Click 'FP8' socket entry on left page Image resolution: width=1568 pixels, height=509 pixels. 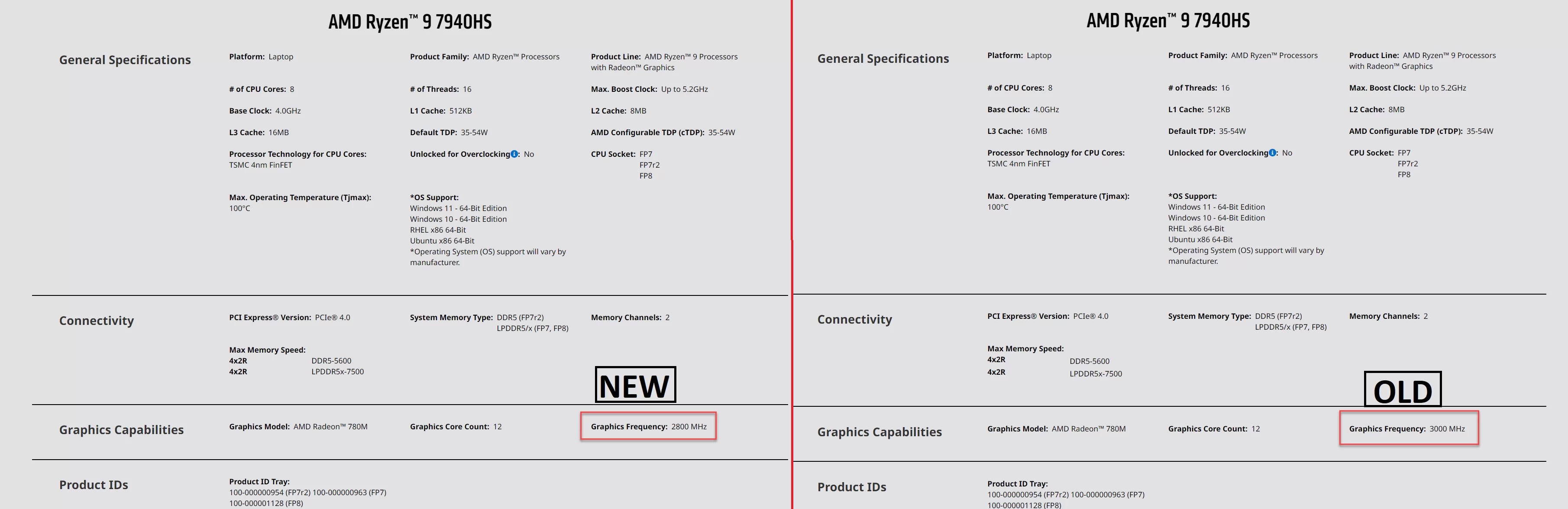(x=645, y=176)
